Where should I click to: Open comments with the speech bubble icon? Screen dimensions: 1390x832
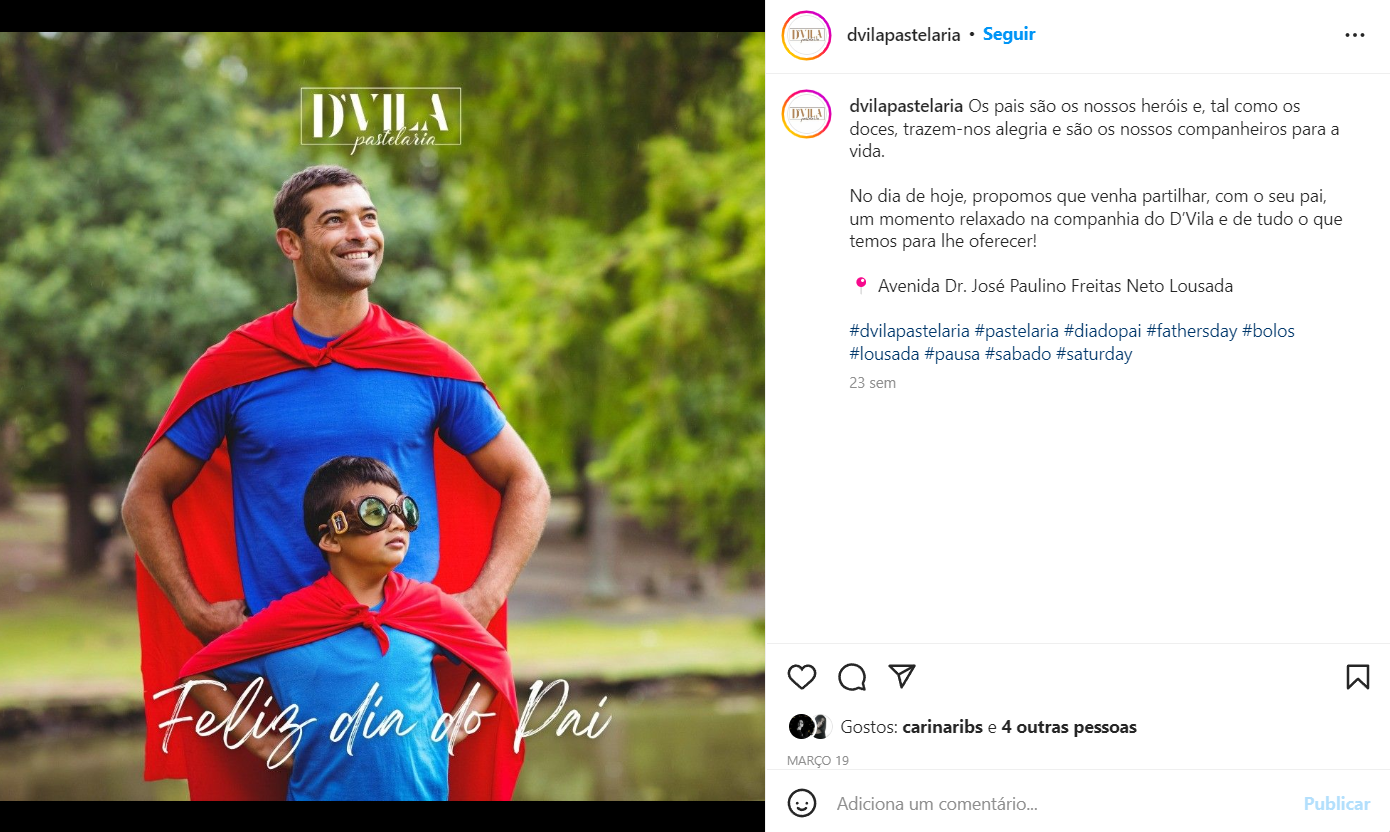coord(852,677)
